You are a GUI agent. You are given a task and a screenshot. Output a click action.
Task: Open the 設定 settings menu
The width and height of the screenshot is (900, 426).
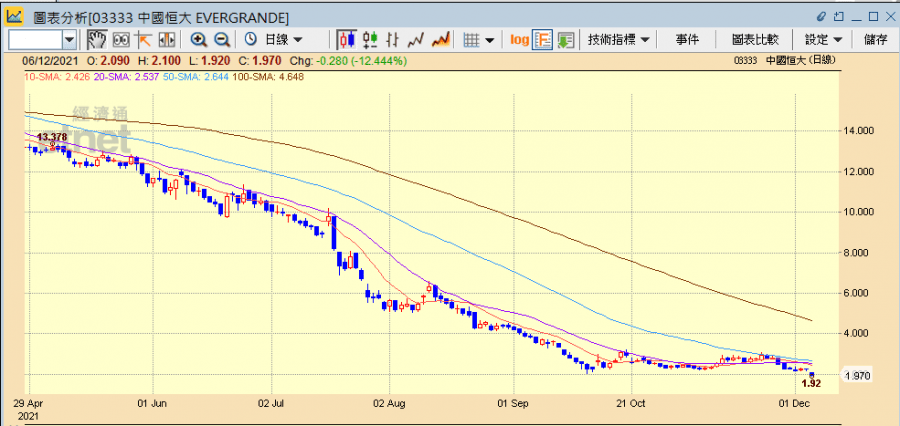[823, 39]
